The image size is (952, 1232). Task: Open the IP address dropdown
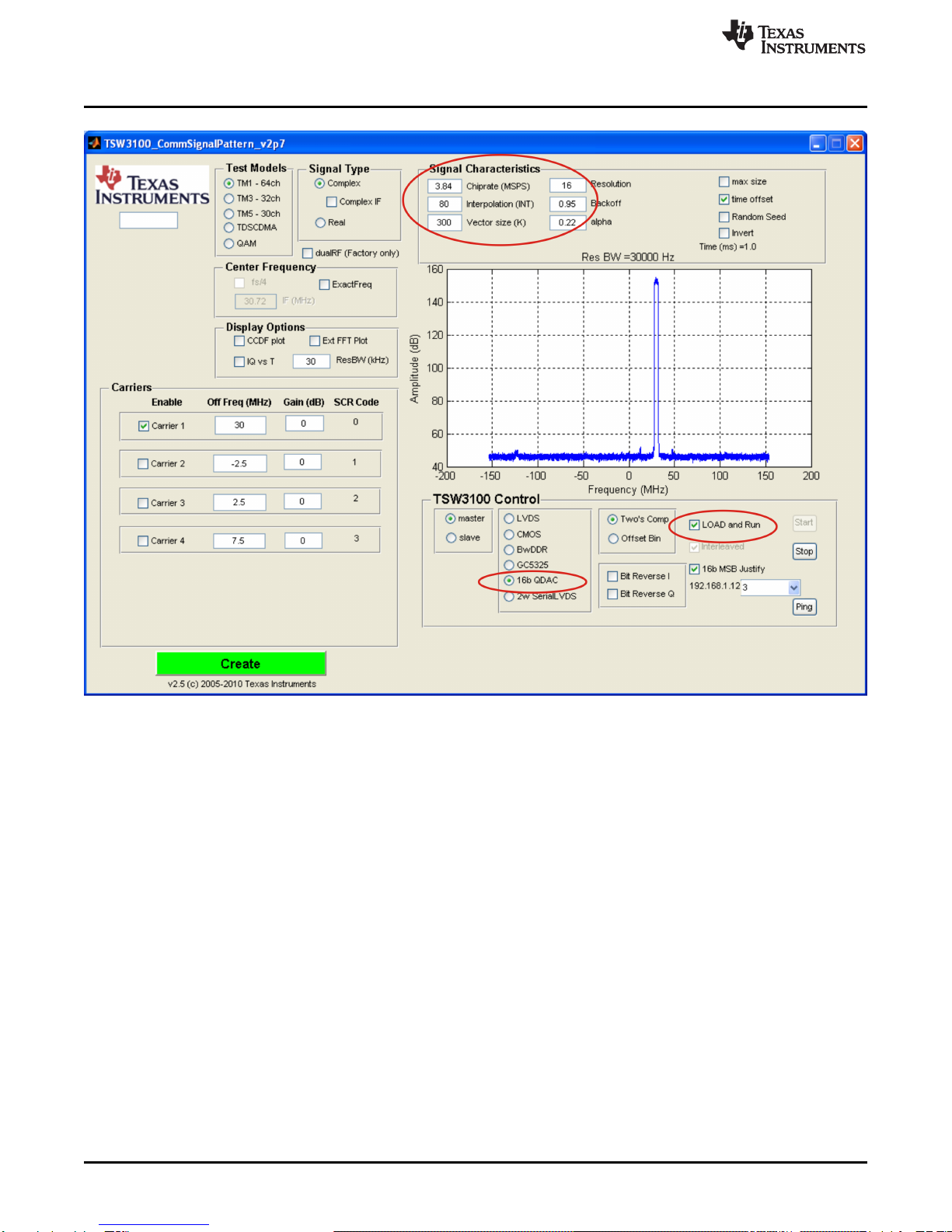(793, 588)
